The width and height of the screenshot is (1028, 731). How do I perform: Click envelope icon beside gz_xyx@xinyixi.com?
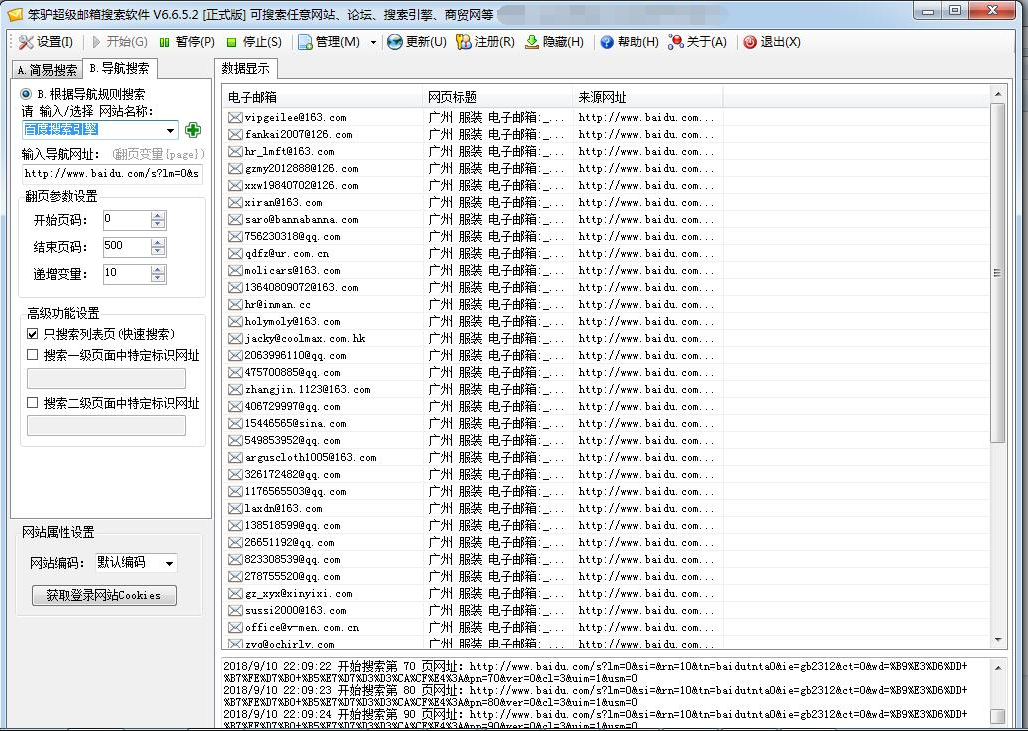(235, 593)
